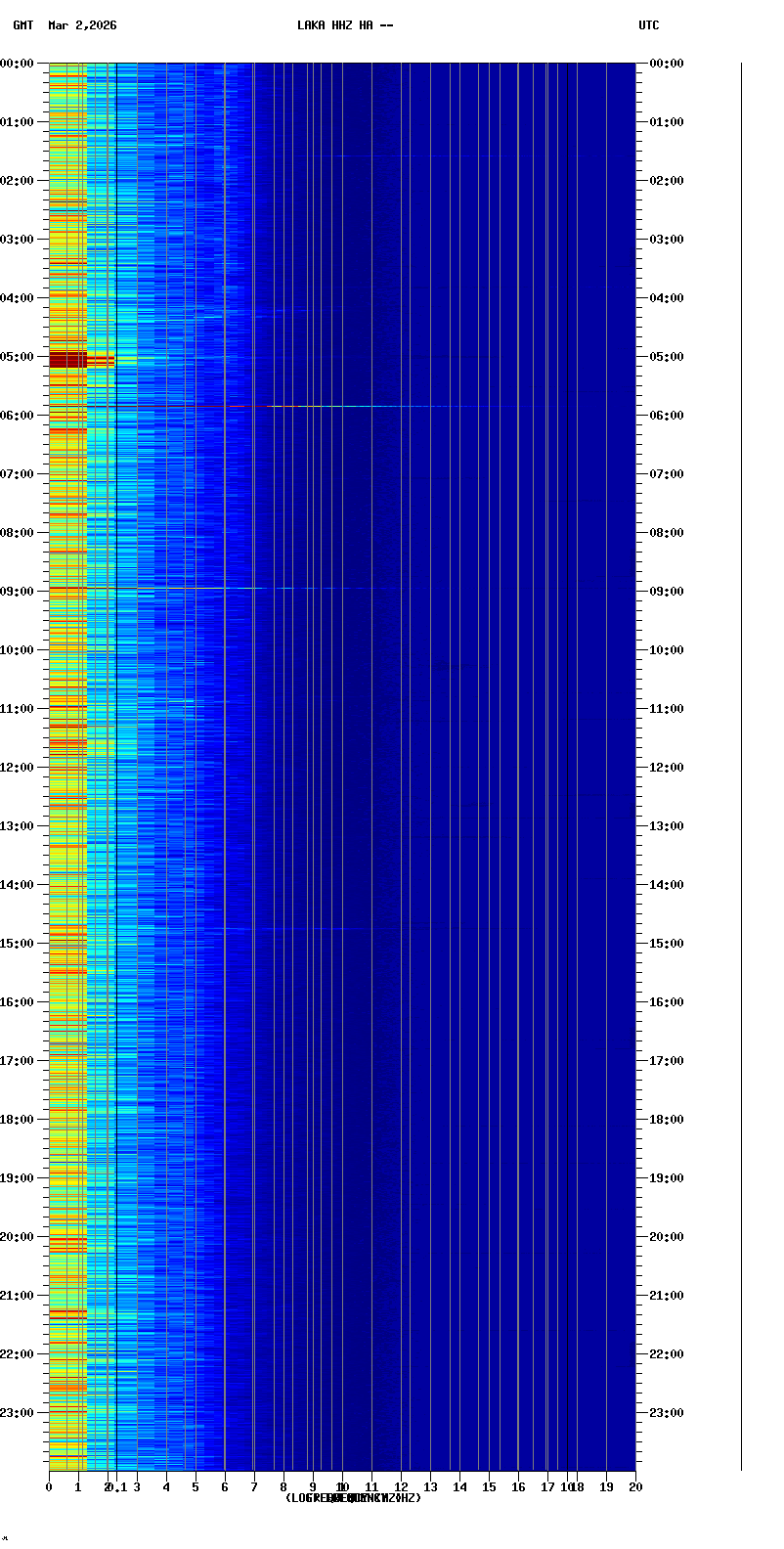The width and height of the screenshot is (784, 1549).
Task: Click the UTC label in top-right corner
Action: pos(649,25)
